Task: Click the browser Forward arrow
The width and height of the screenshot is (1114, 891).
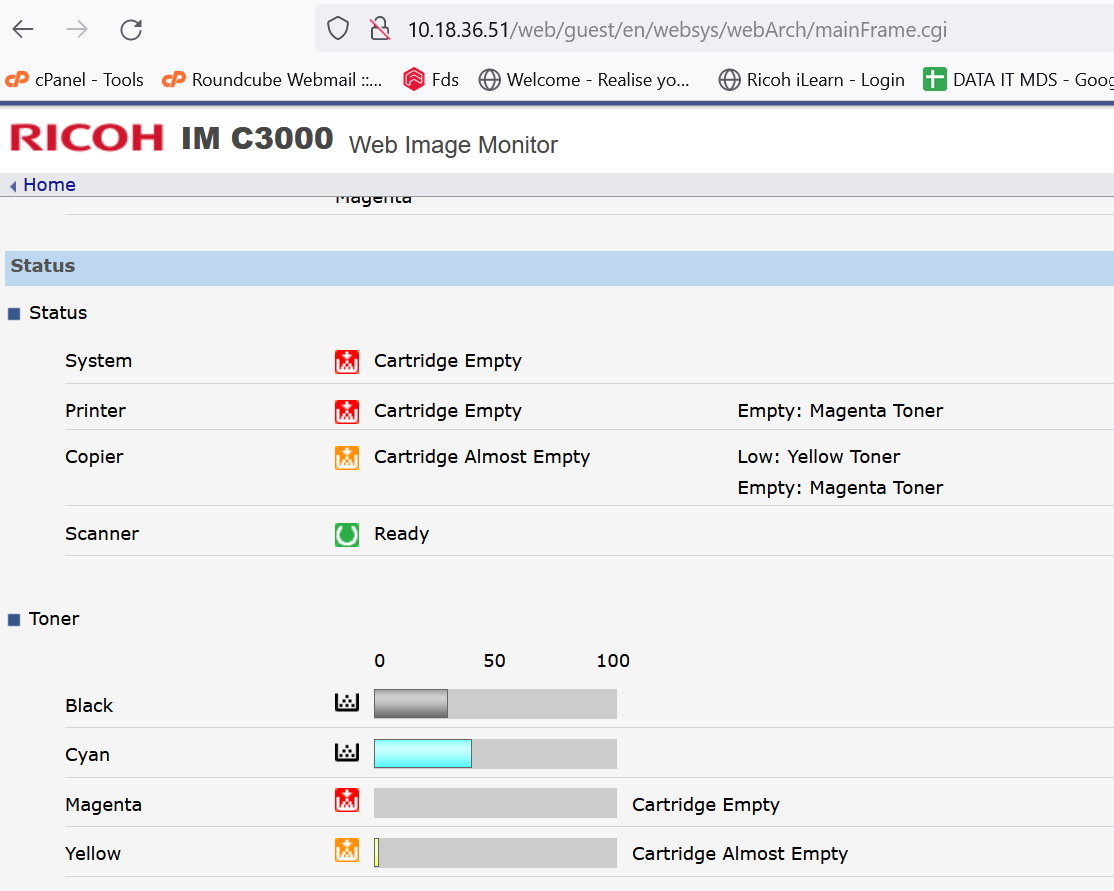Action: (x=77, y=29)
